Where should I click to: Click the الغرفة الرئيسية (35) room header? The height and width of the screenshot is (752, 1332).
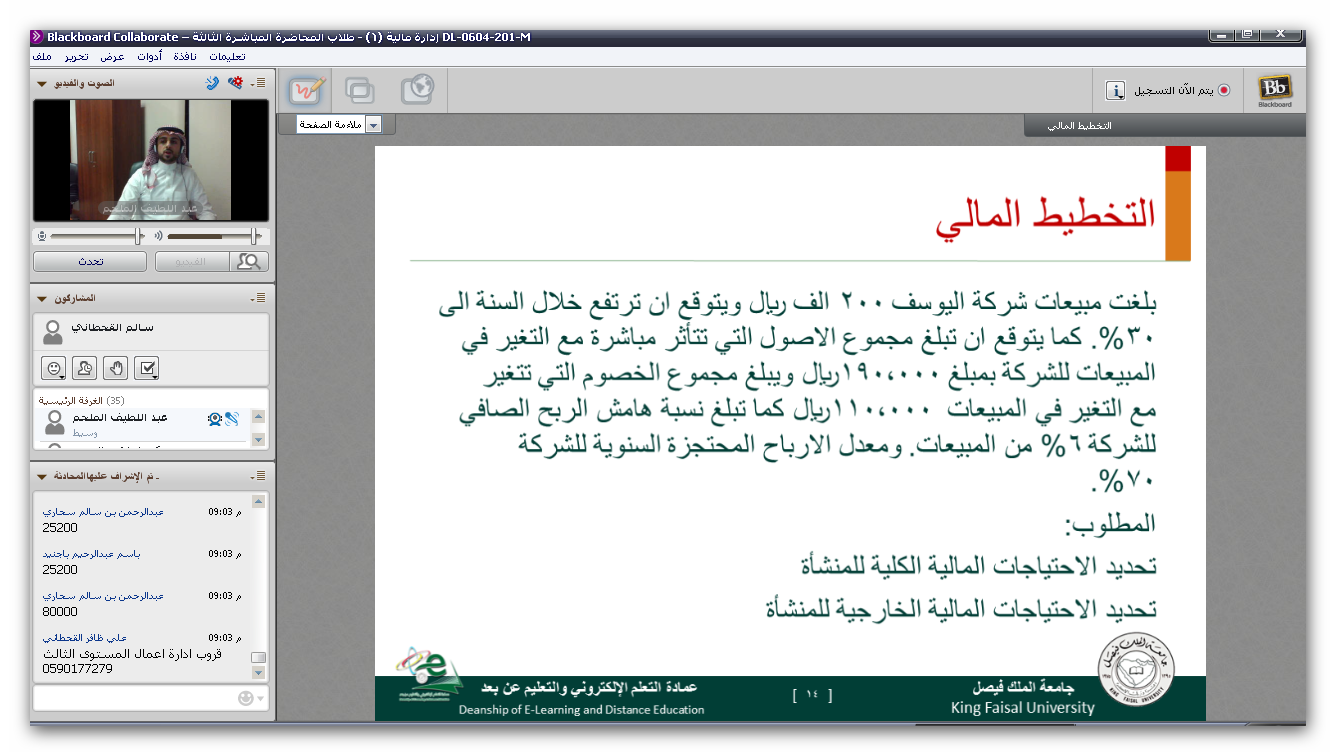tap(83, 400)
